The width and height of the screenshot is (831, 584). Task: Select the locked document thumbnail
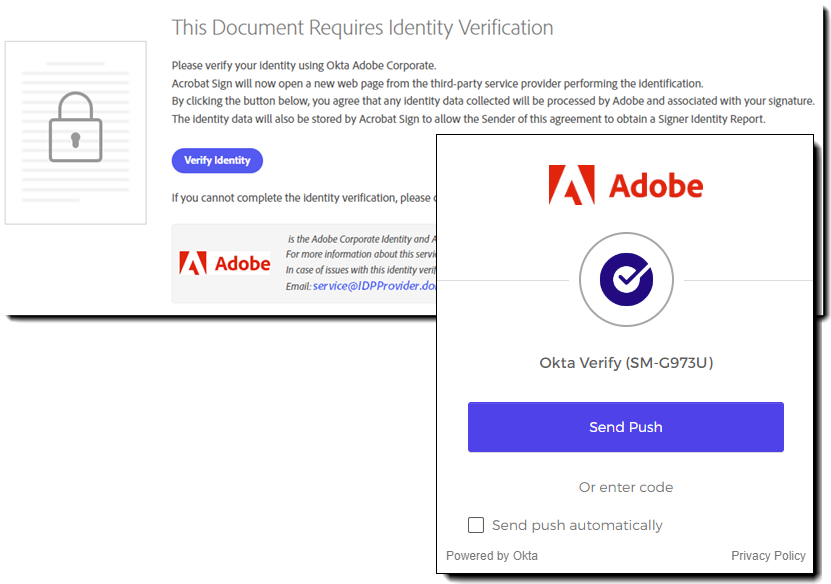point(75,132)
